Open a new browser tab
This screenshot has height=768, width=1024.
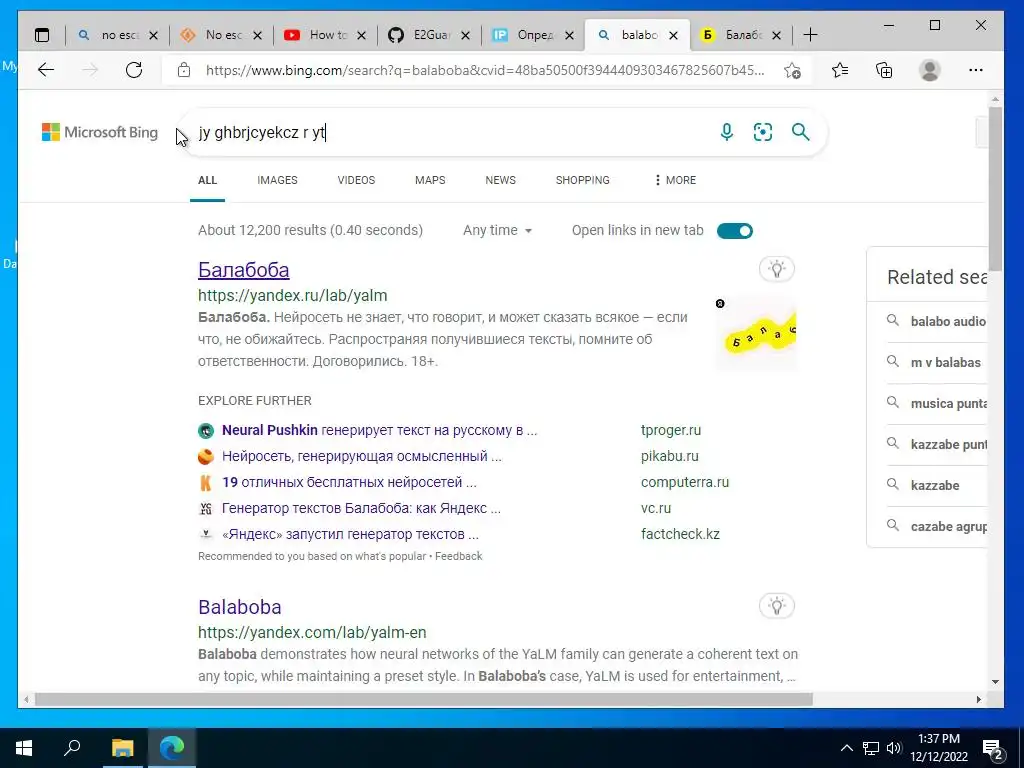[x=810, y=35]
